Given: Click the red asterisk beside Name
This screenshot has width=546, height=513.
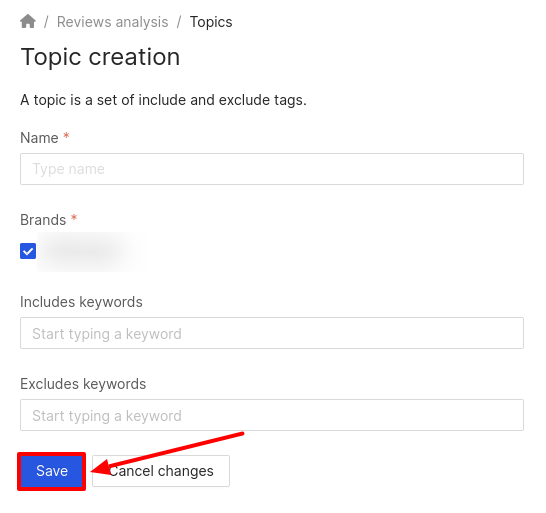Looking at the screenshot, I should click(x=66, y=135).
